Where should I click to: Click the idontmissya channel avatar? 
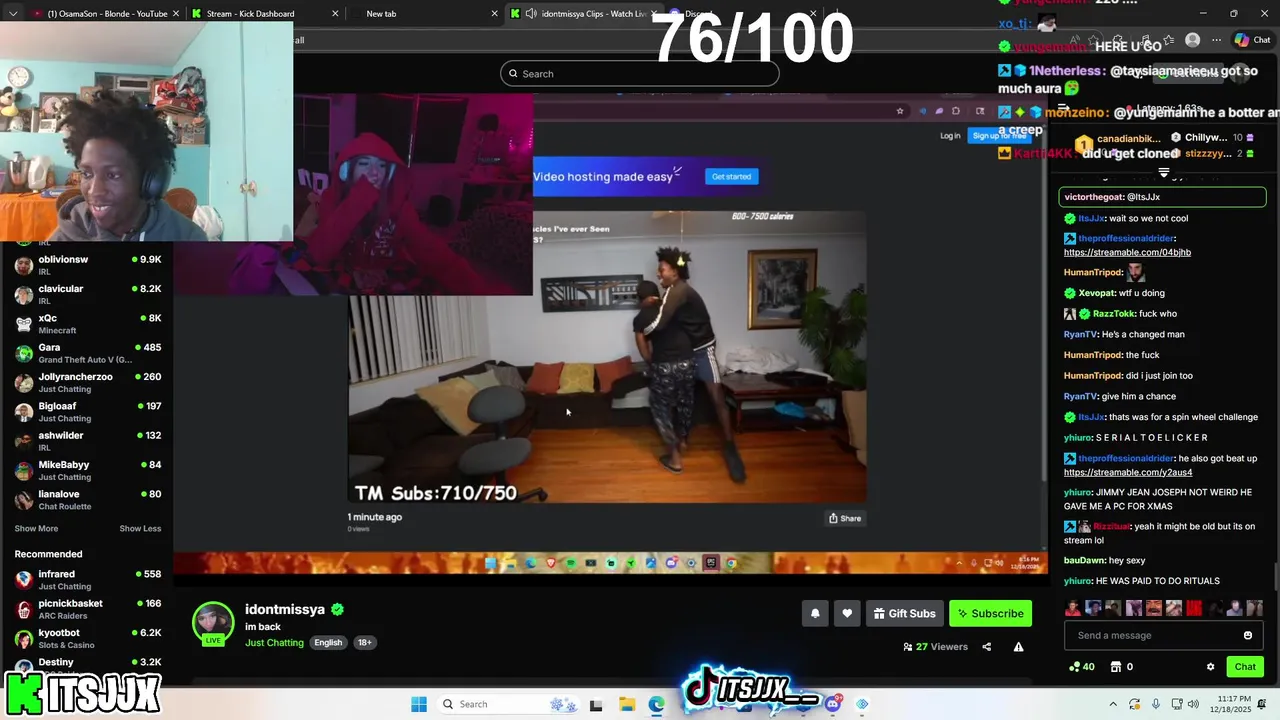pyautogui.click(x=213, y=622)
